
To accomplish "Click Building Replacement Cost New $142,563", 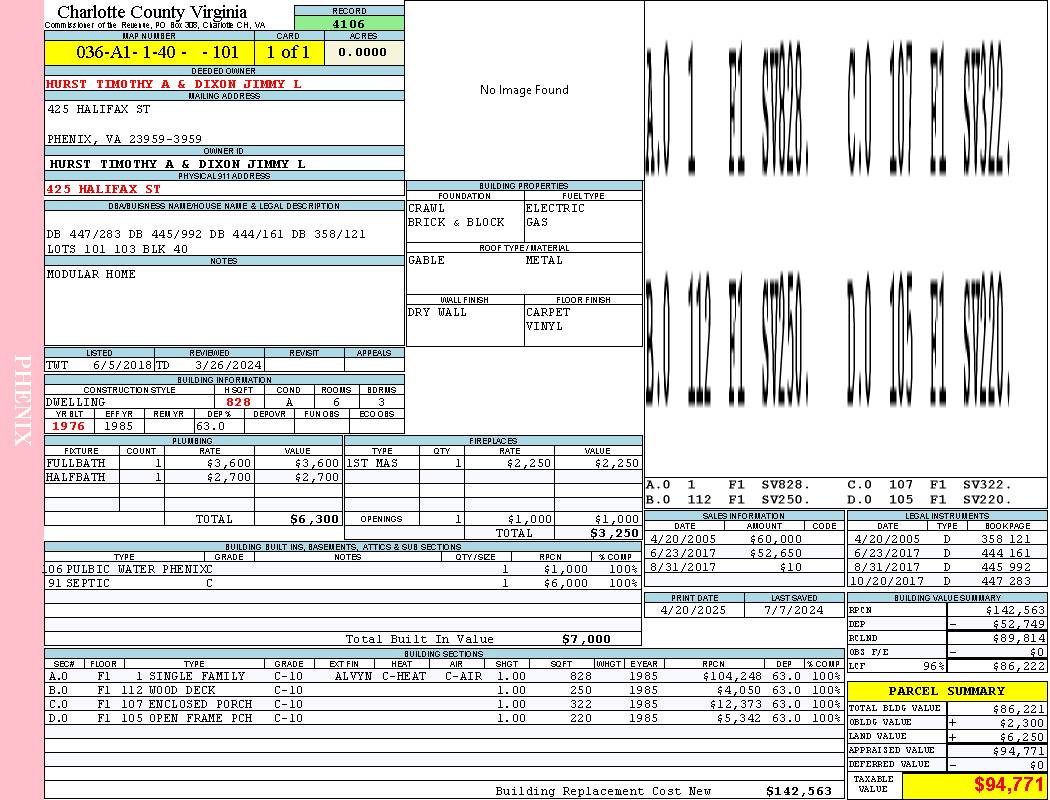I will pyautogui.click(x=798, y=791).
